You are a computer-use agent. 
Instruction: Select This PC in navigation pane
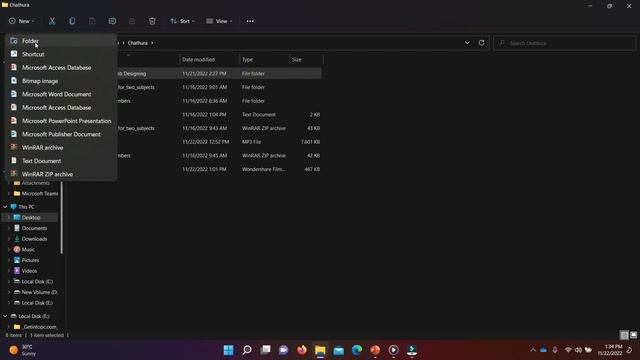click(x=26, y=207)
